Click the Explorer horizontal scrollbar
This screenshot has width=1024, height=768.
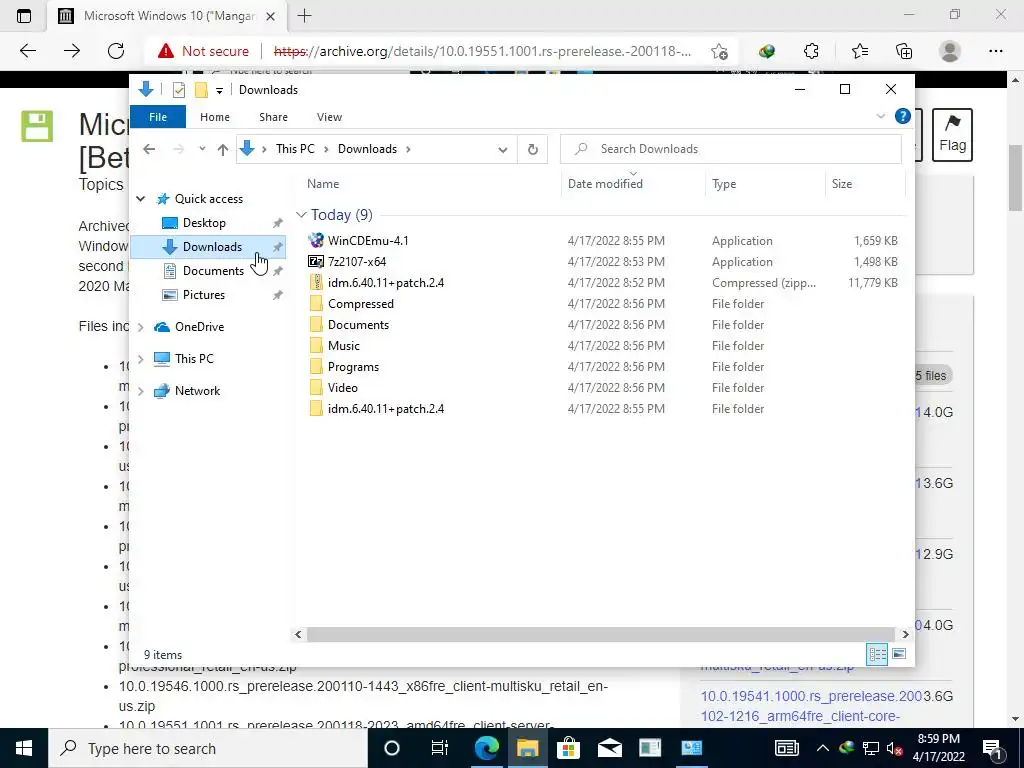click(600, 634)
